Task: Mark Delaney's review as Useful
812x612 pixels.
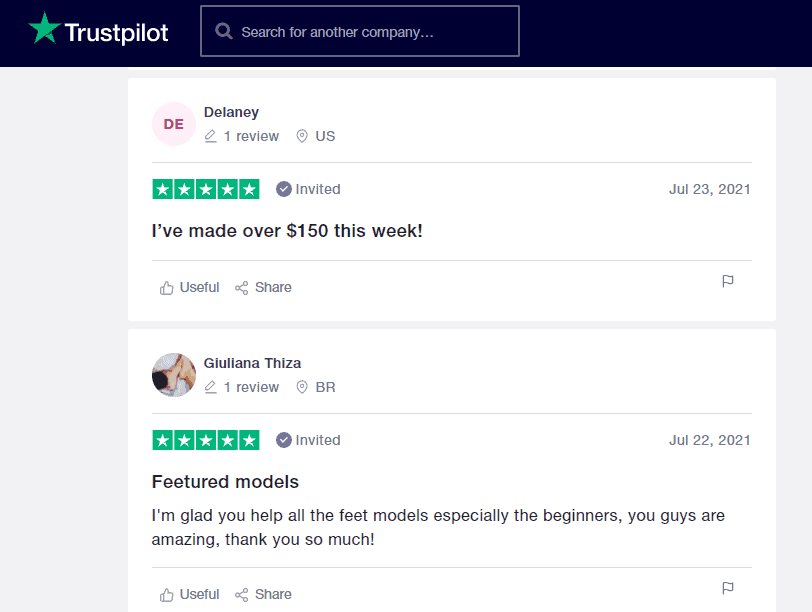Action: coord(189,287)
